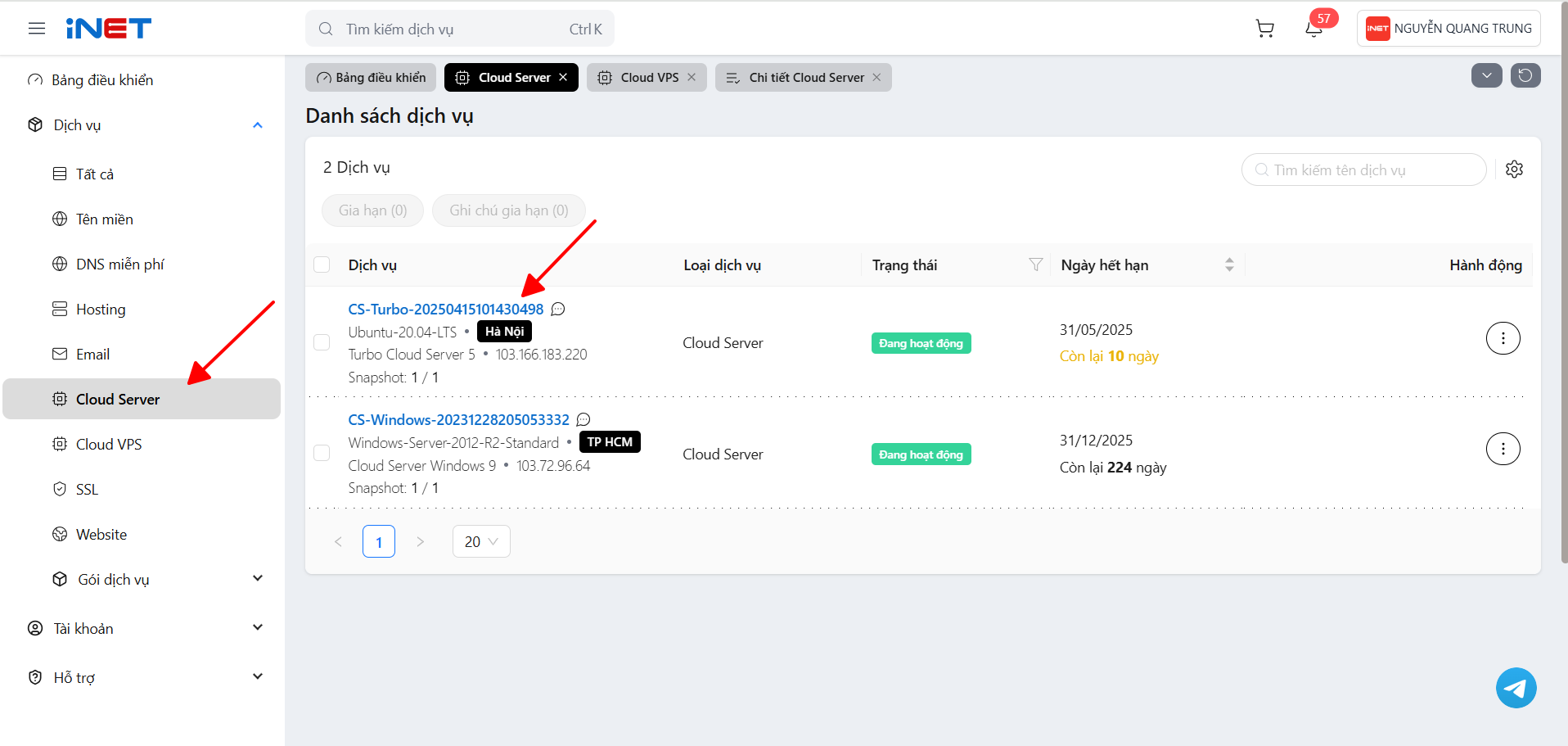Open note icon next to CS-Turbo service
The height and width of the screenshot is (746, 1568).
[558, 309]
